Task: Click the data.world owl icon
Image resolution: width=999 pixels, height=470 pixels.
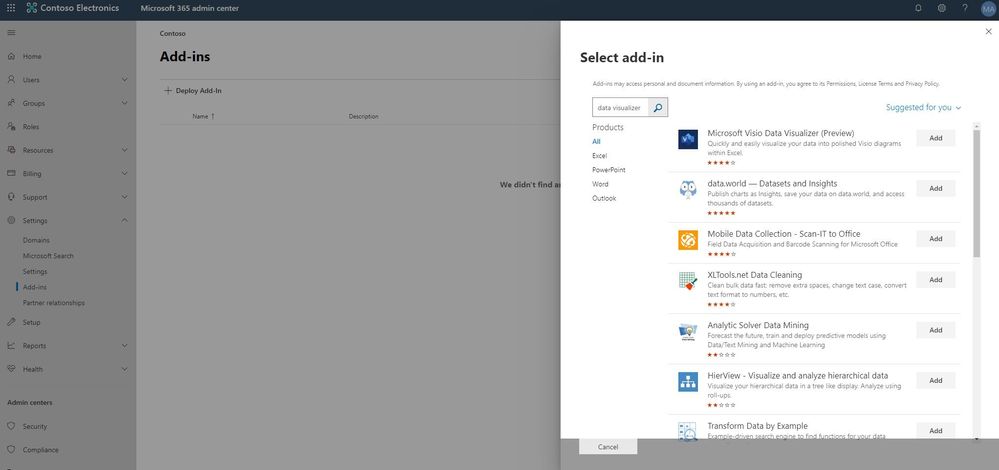Action: (688, 190)
